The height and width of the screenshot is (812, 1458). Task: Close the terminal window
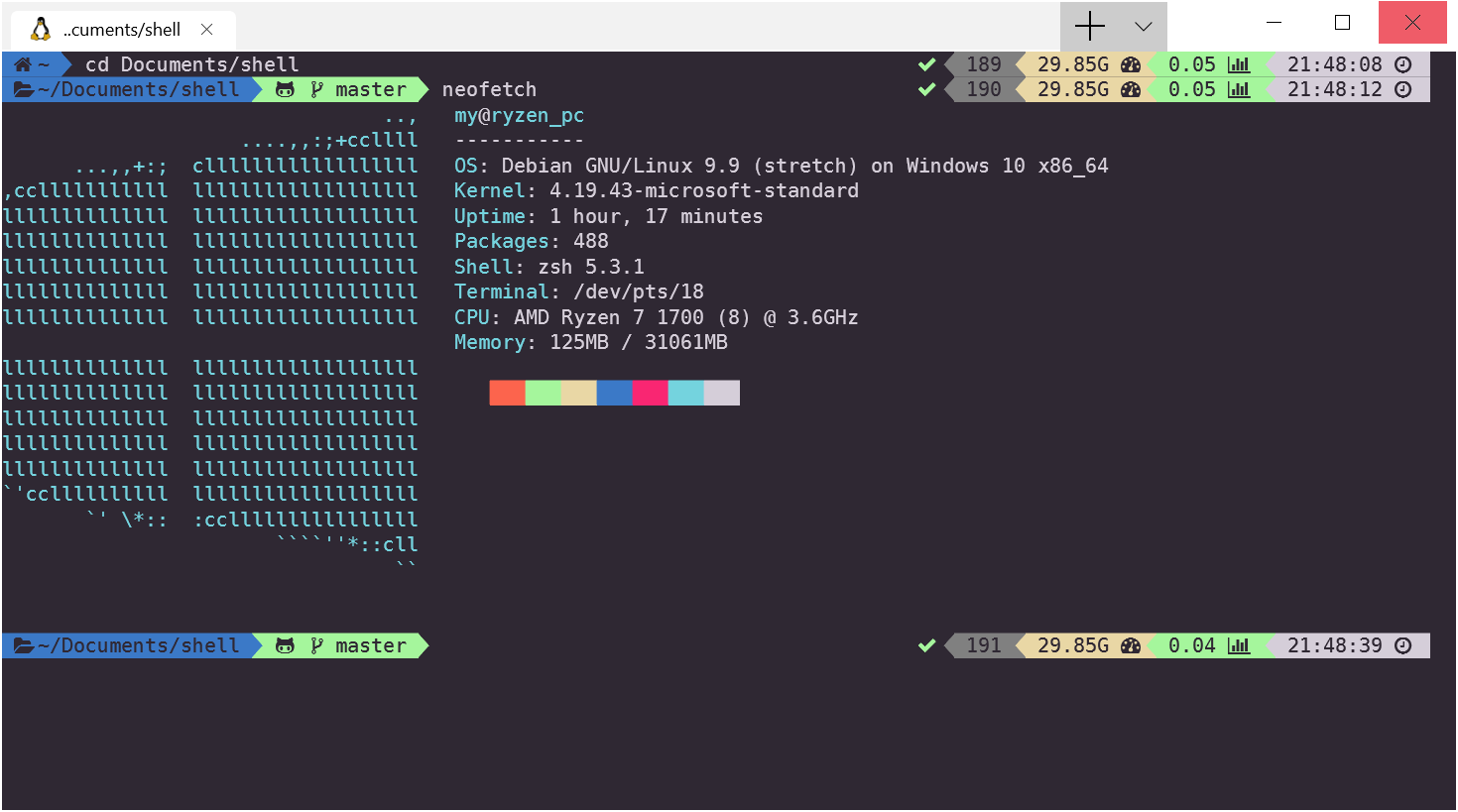(1412, 22)
